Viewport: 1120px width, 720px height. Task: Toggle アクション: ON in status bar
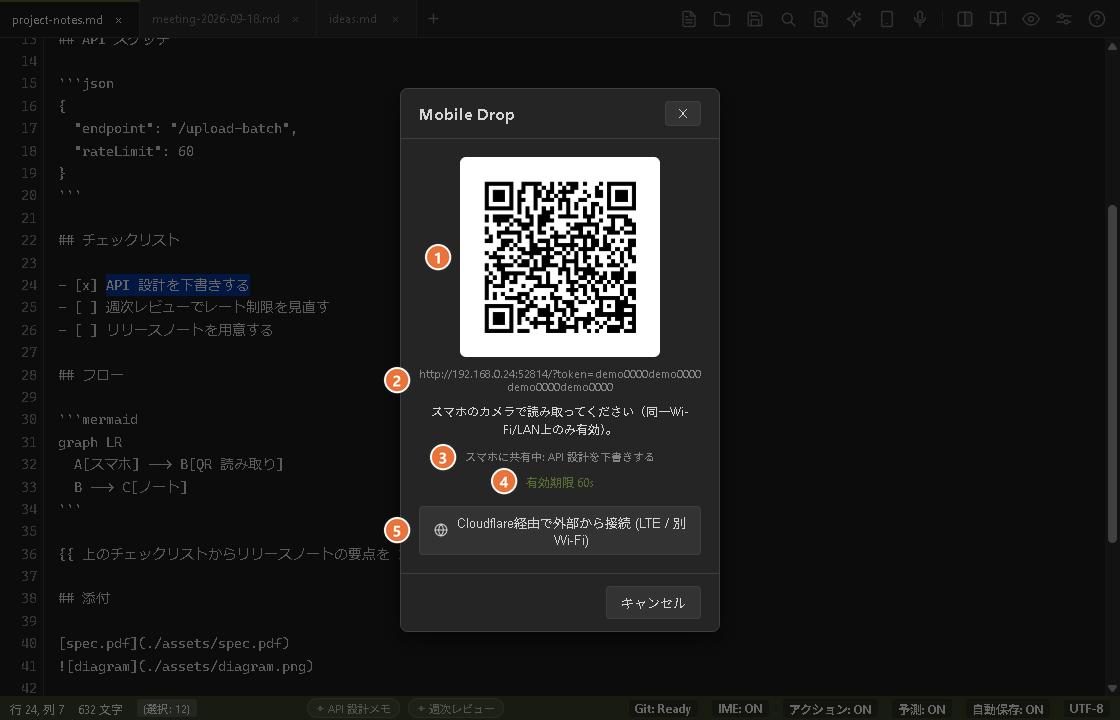830,709
